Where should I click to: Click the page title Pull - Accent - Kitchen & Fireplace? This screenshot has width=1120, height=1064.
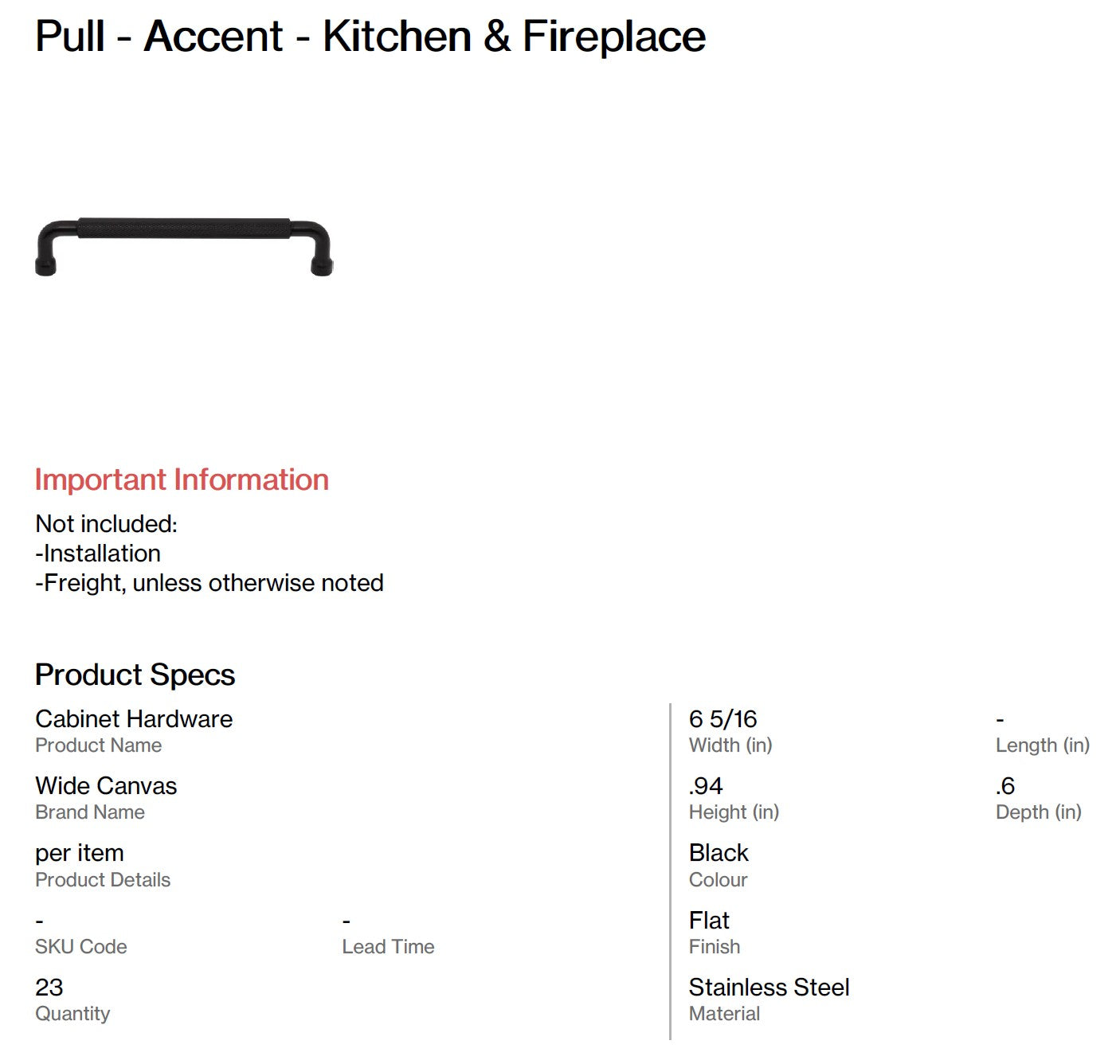tap(370, 37)
